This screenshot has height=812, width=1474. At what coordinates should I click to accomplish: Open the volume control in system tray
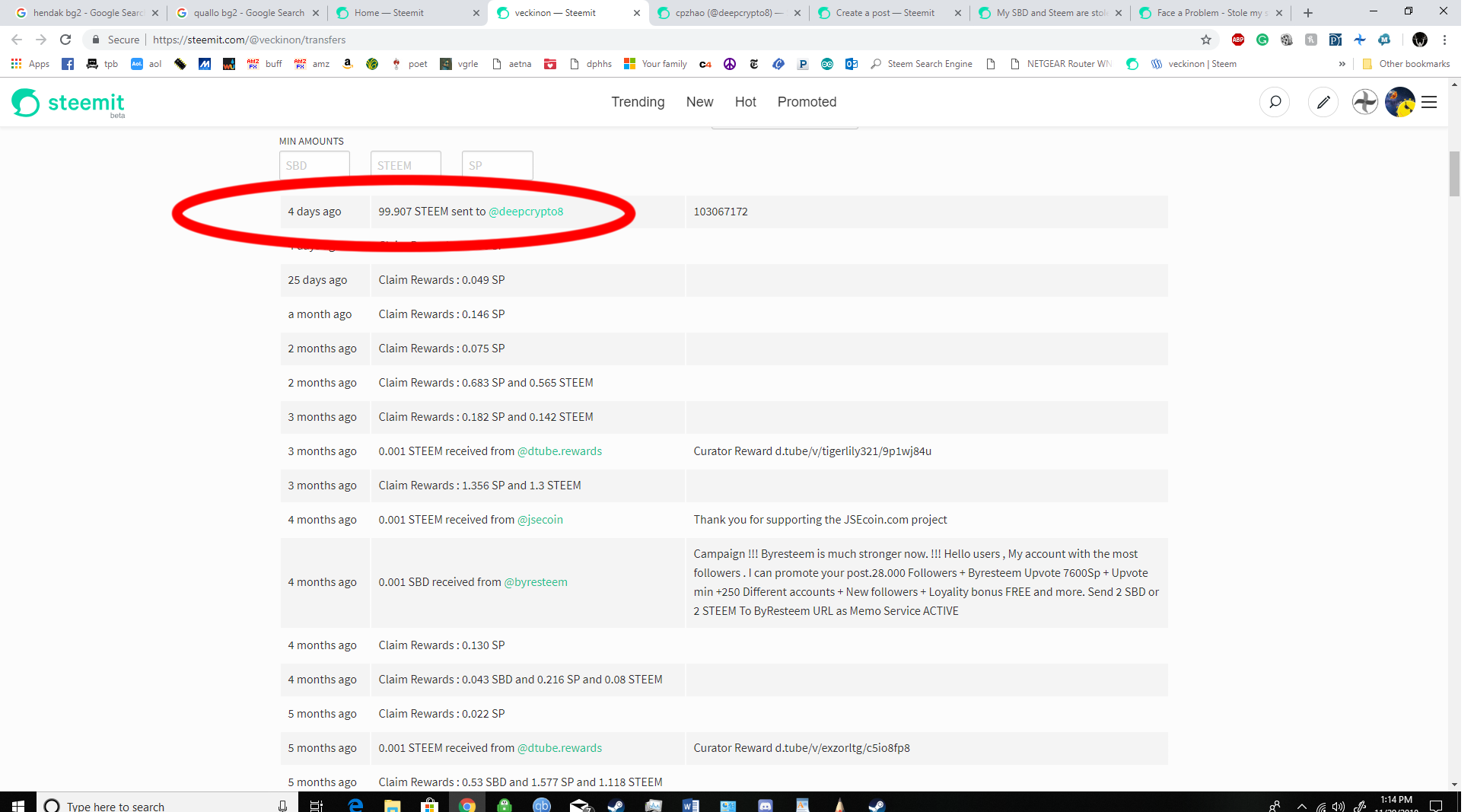pyautogui.click(x=1339, y=807)
